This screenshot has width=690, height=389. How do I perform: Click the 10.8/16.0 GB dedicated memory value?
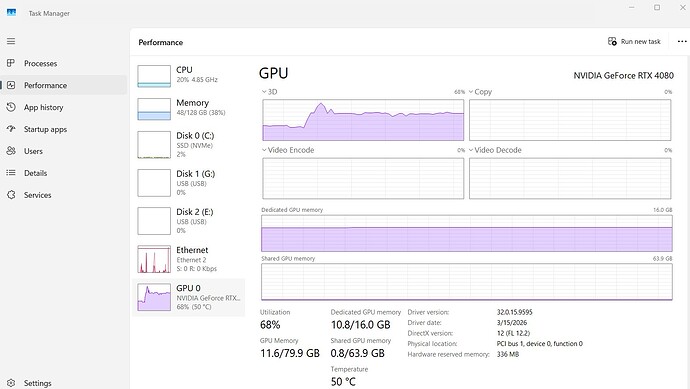click(x=360, y=325)
